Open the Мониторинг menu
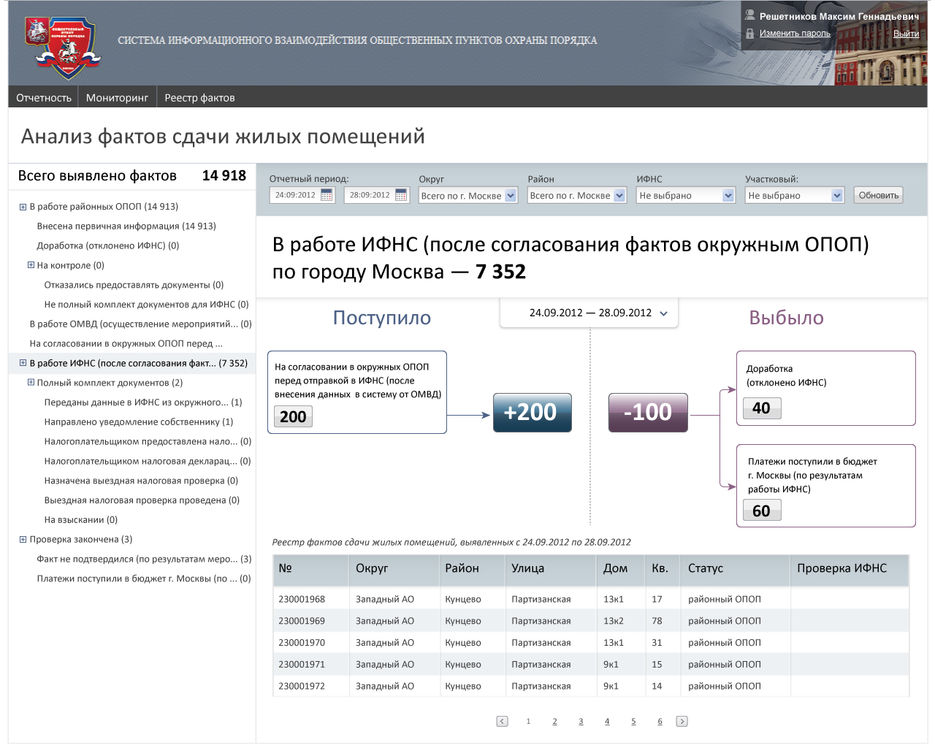 [x=117, y=97]
